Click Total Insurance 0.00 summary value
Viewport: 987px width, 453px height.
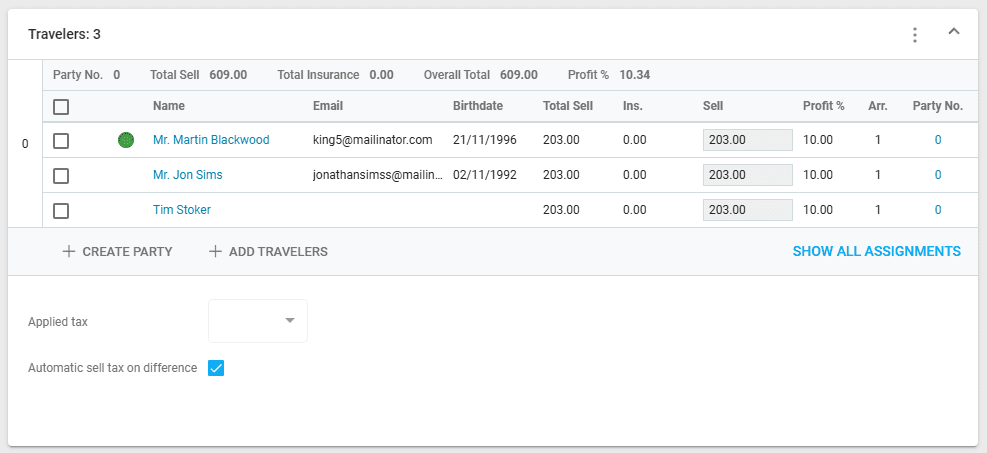click(x=381, y=75)
